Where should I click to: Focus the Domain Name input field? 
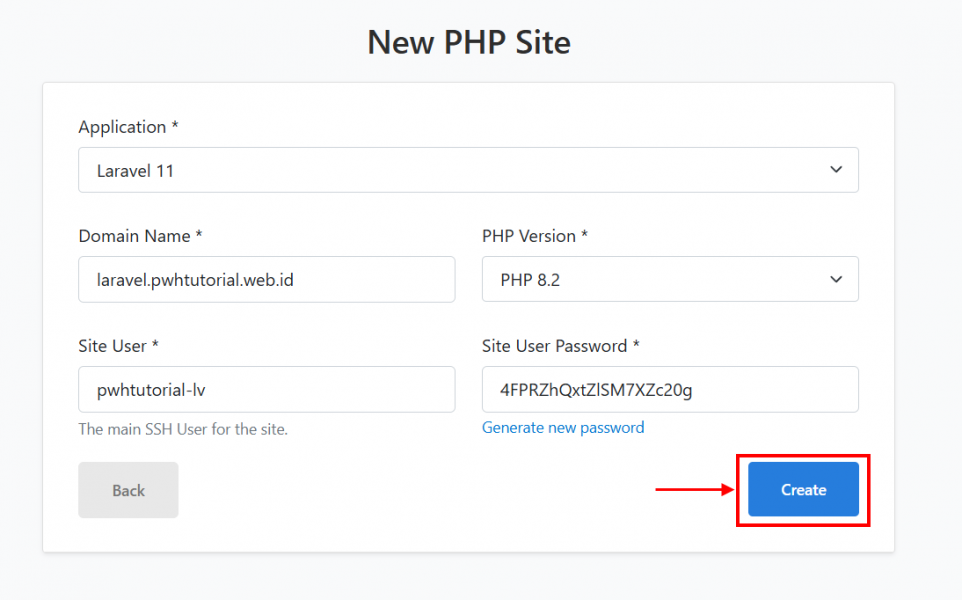[267, 280]
